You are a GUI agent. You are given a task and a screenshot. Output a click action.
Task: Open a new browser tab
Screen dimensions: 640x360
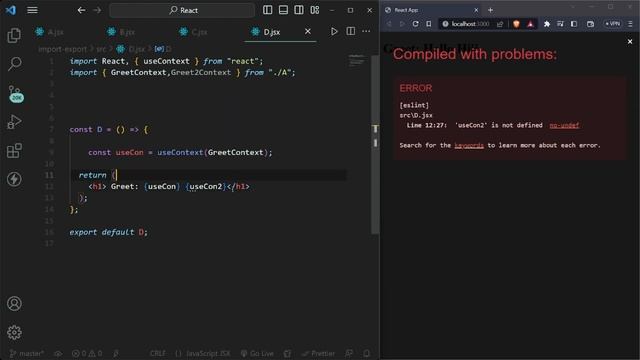[x=491, y=10]
